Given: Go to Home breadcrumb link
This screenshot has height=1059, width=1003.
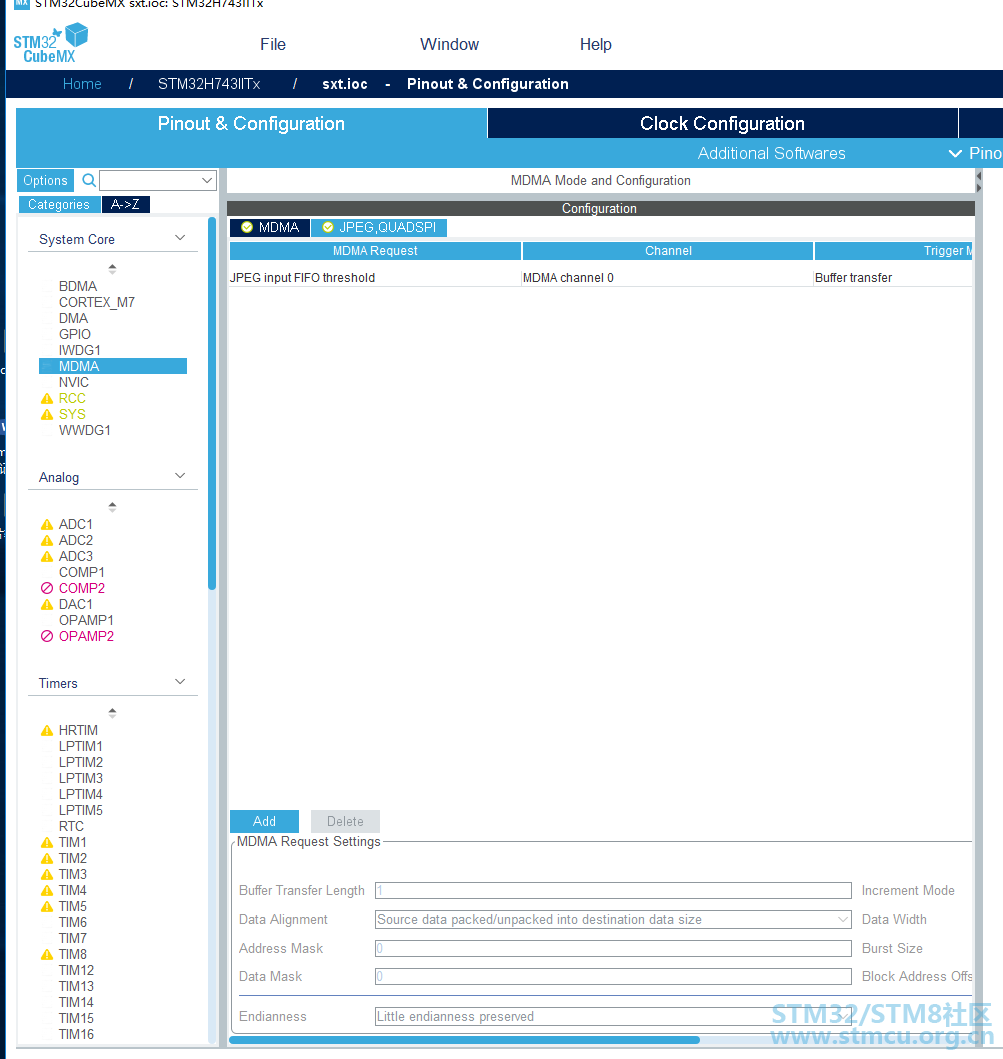Looking at the screenshot, I should tap(82, 84).
